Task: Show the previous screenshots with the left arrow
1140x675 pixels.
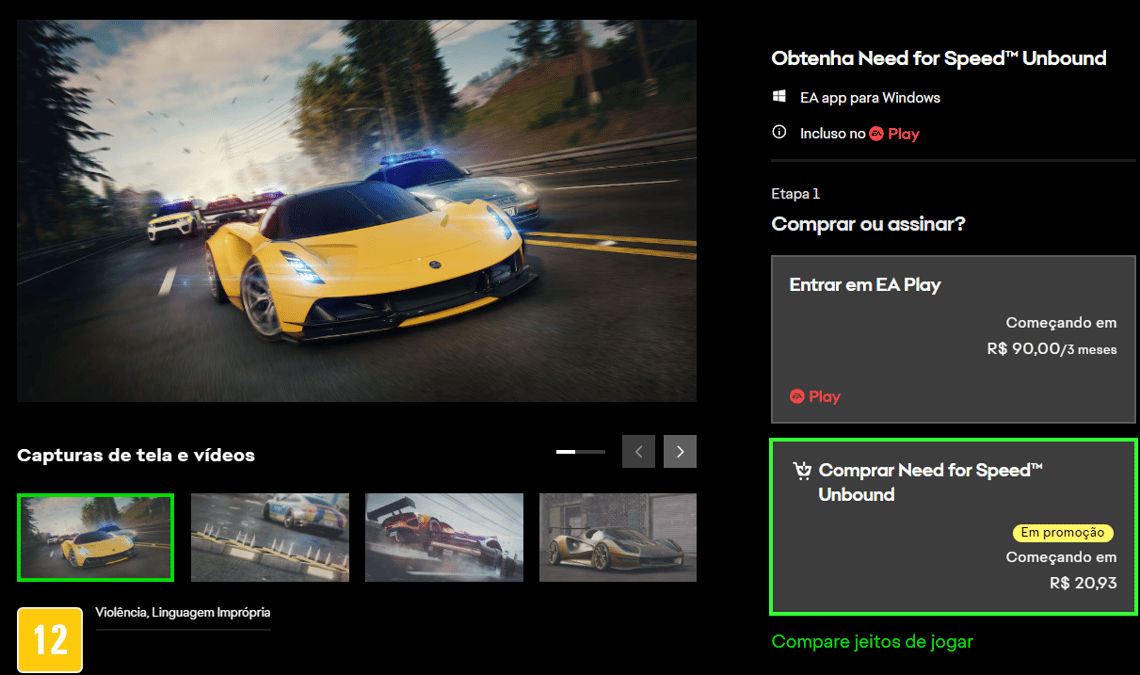Action: coord(638,452)
